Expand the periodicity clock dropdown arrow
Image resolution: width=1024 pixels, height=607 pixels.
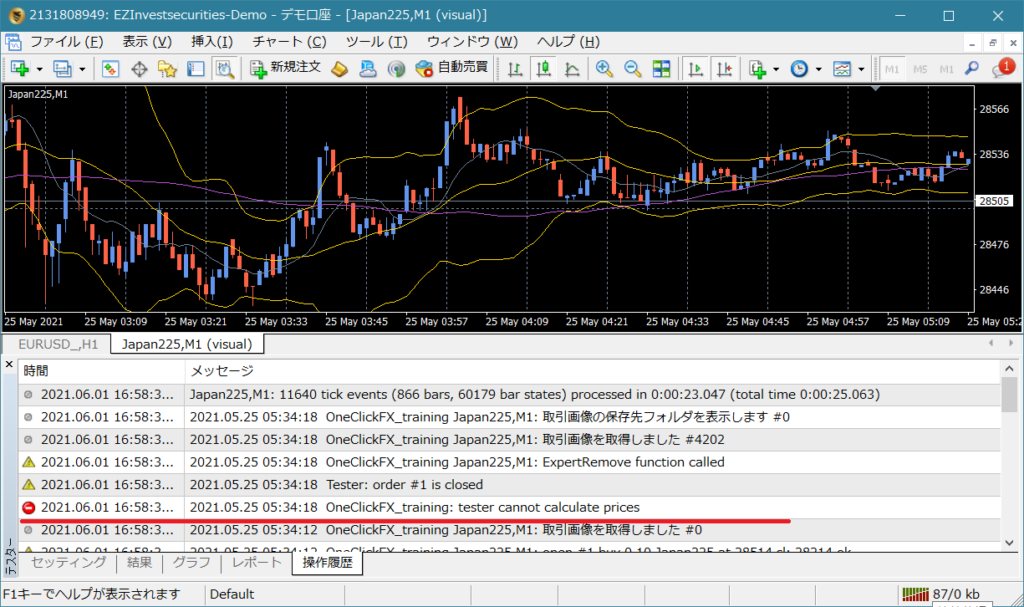click(x=818, y=69)
